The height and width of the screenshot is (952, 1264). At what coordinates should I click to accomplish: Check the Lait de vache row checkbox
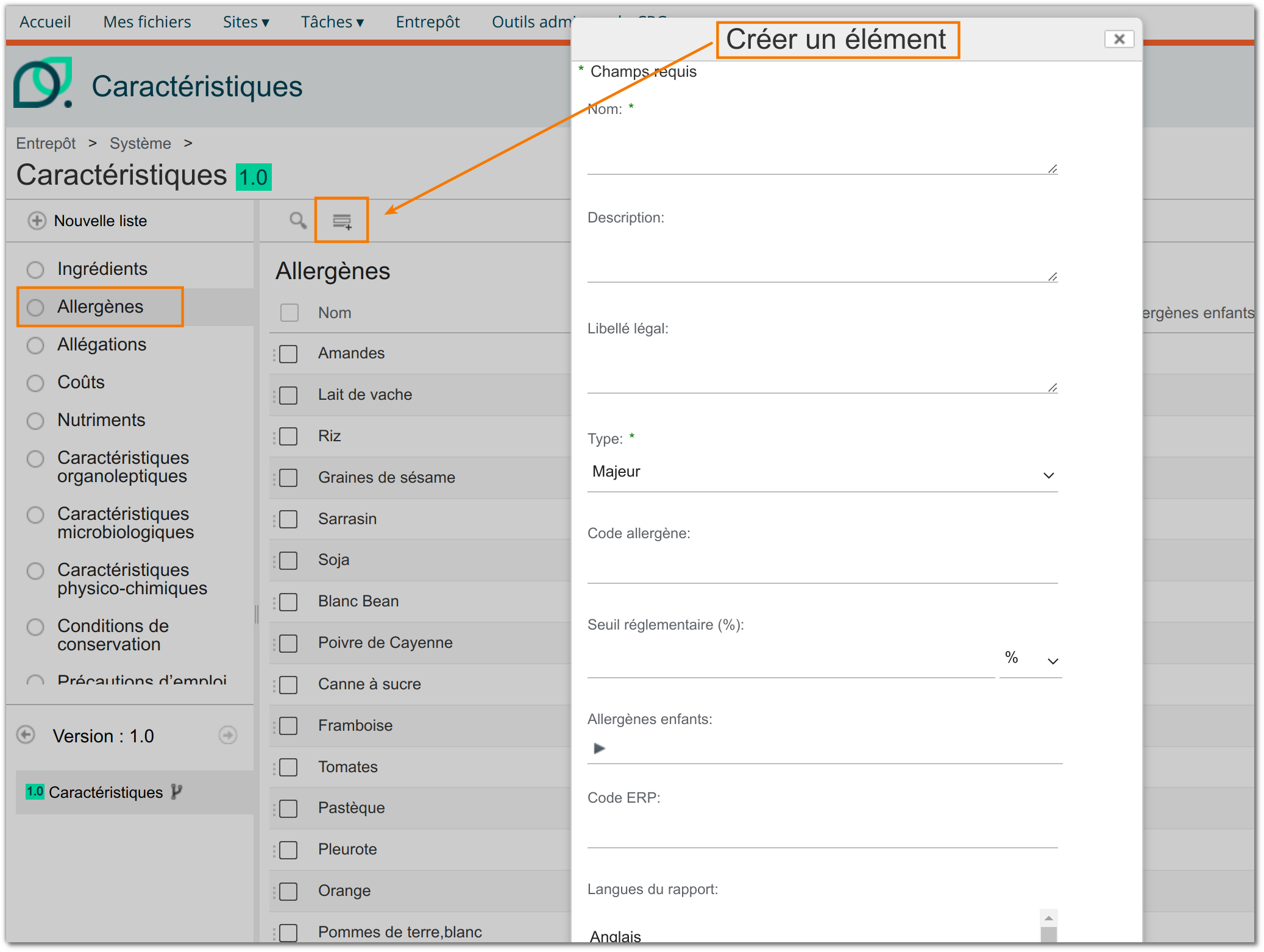pos(288,396)
